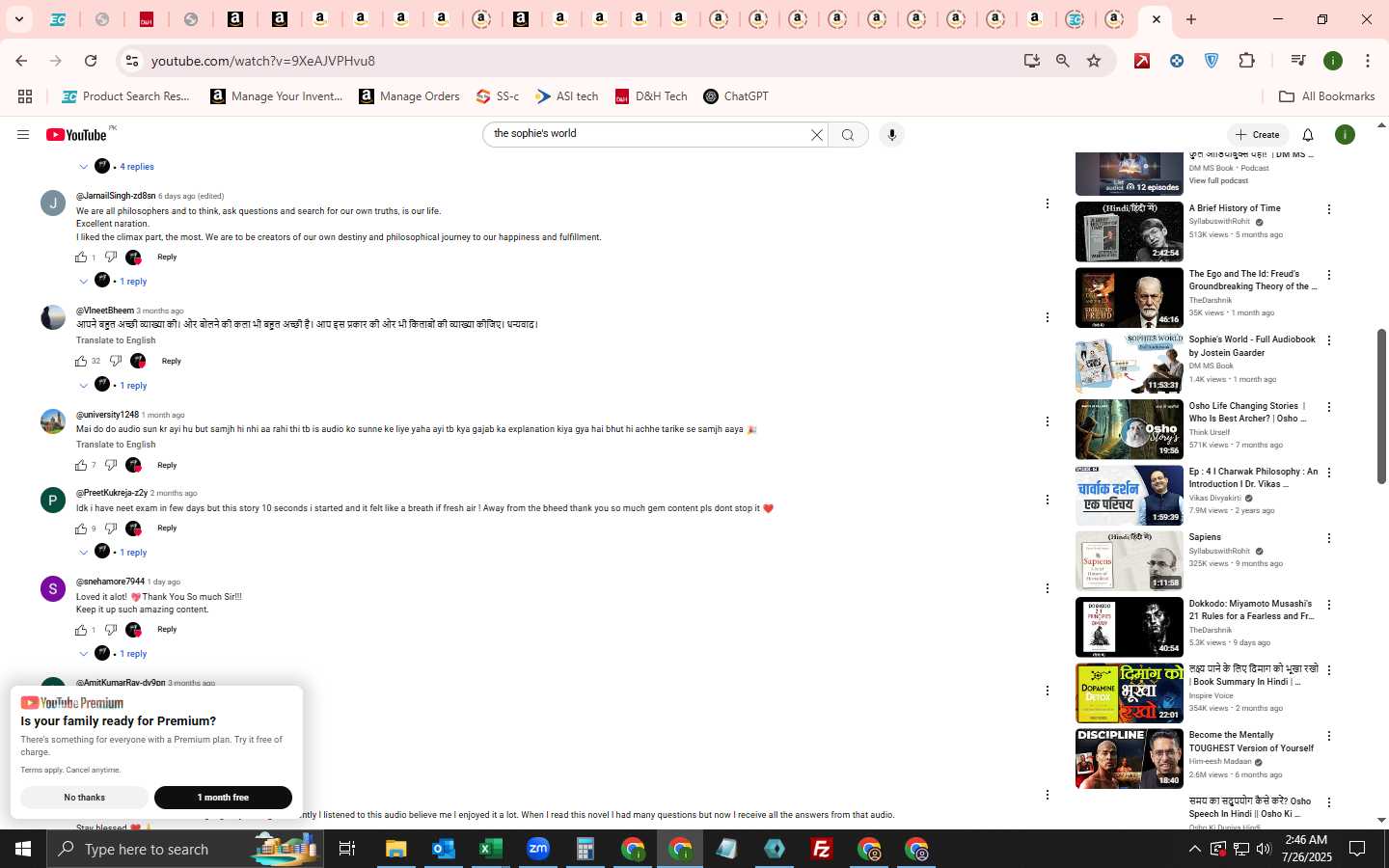Open Dokkodo Miyamoto Musashi video thumbnail
The height and width of the screenshot is (868, 1389).
click(x=1130, y=627)
